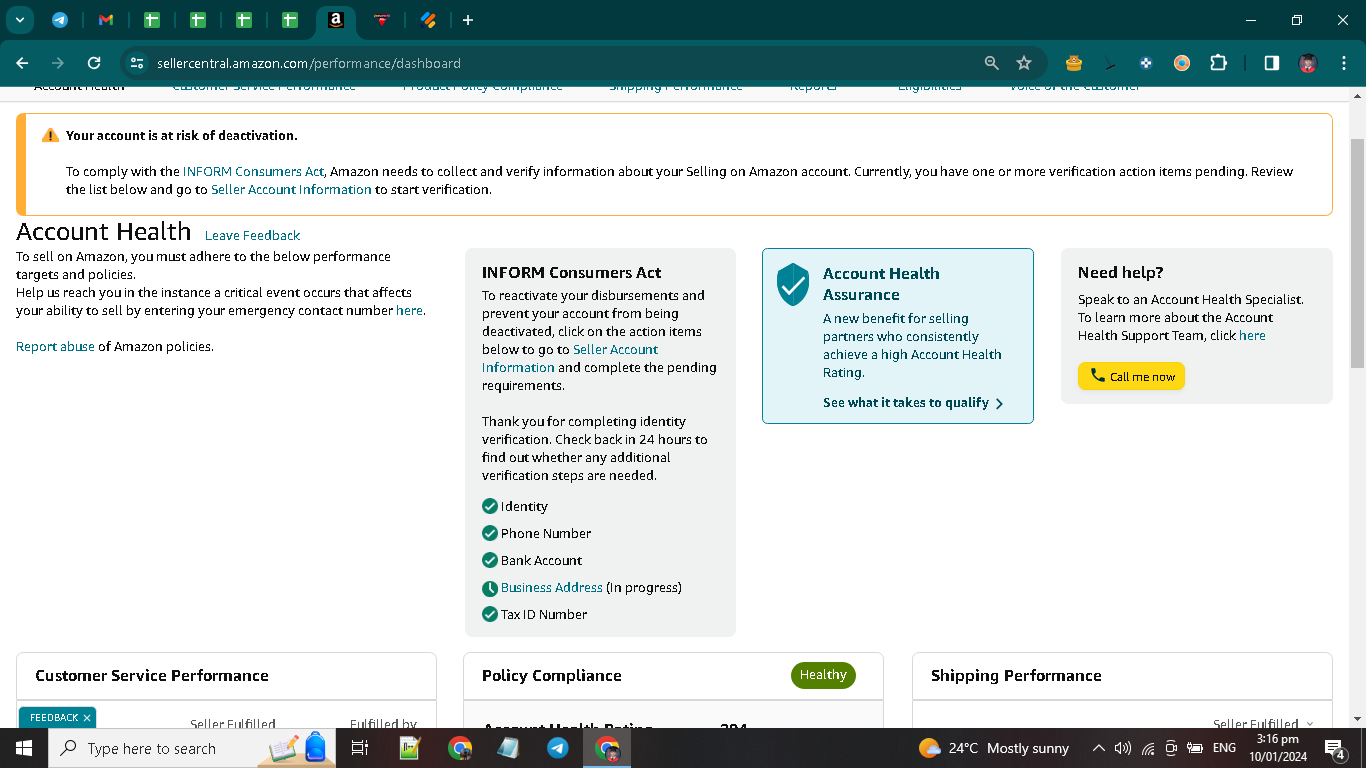The height and width of the screenshot is (768, 1366).
Task: Open the Report abuse link
Action: [55, 346]
